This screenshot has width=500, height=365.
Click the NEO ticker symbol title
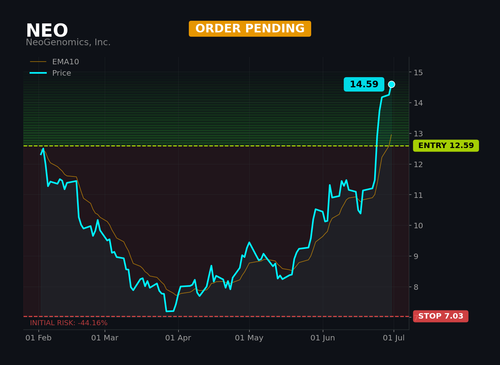[47, 30]
